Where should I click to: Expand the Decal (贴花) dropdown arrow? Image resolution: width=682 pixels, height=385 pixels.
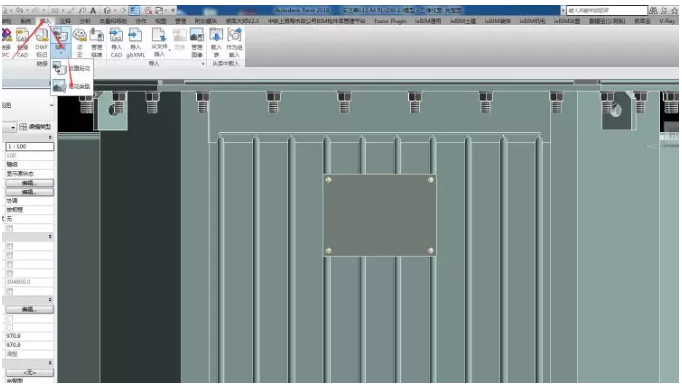60,52
